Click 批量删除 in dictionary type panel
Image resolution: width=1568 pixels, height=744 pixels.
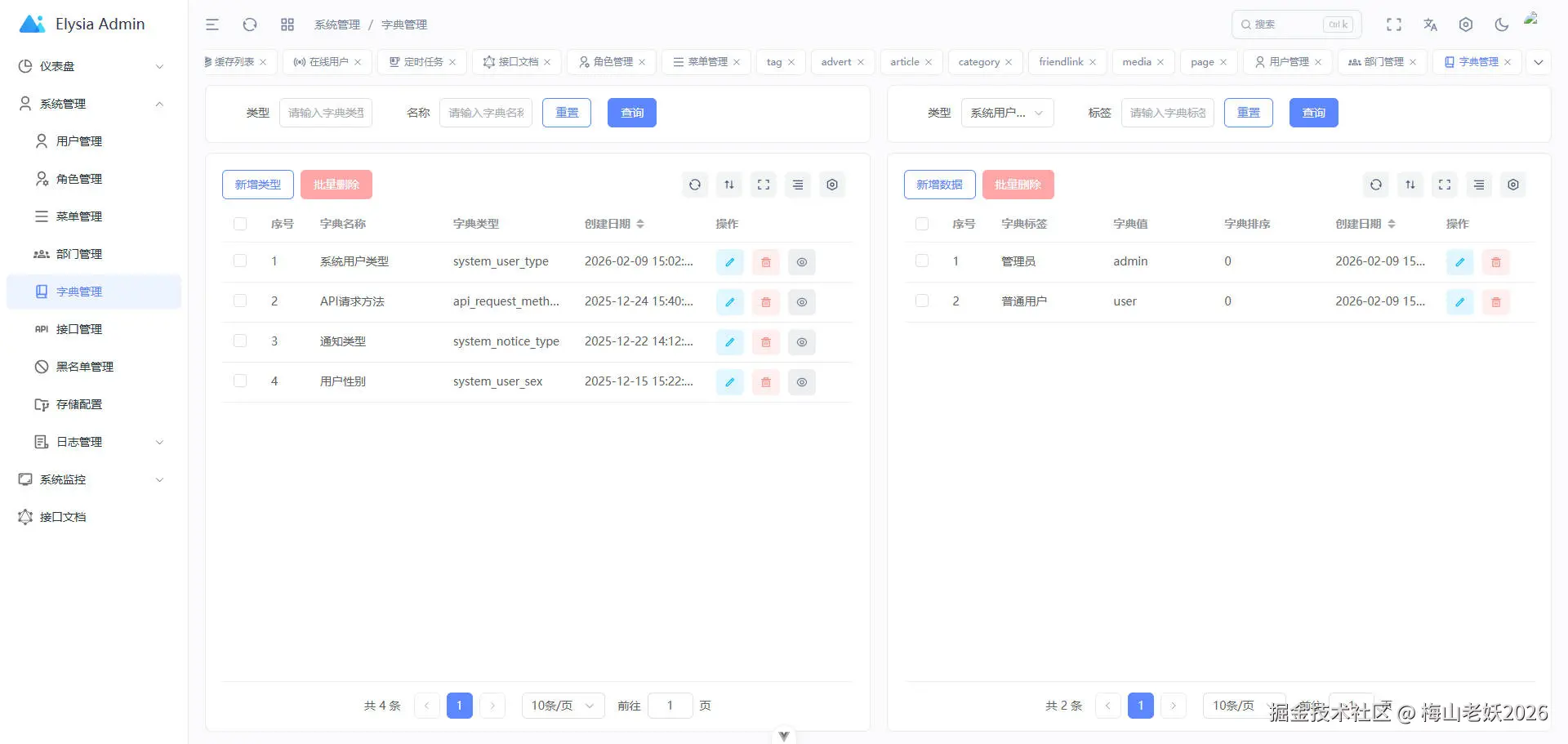[336, 185]
